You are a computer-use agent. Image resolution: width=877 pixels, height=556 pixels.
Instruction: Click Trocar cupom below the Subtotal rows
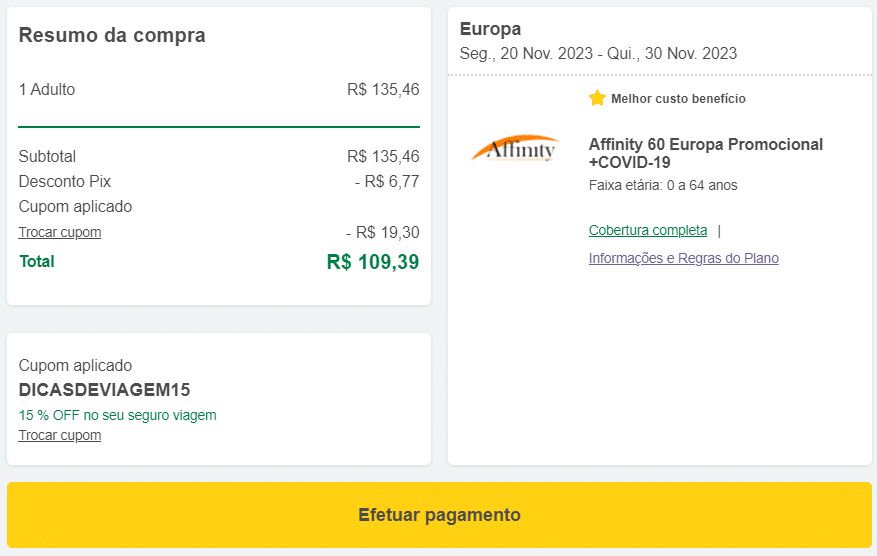coord(59,232)
